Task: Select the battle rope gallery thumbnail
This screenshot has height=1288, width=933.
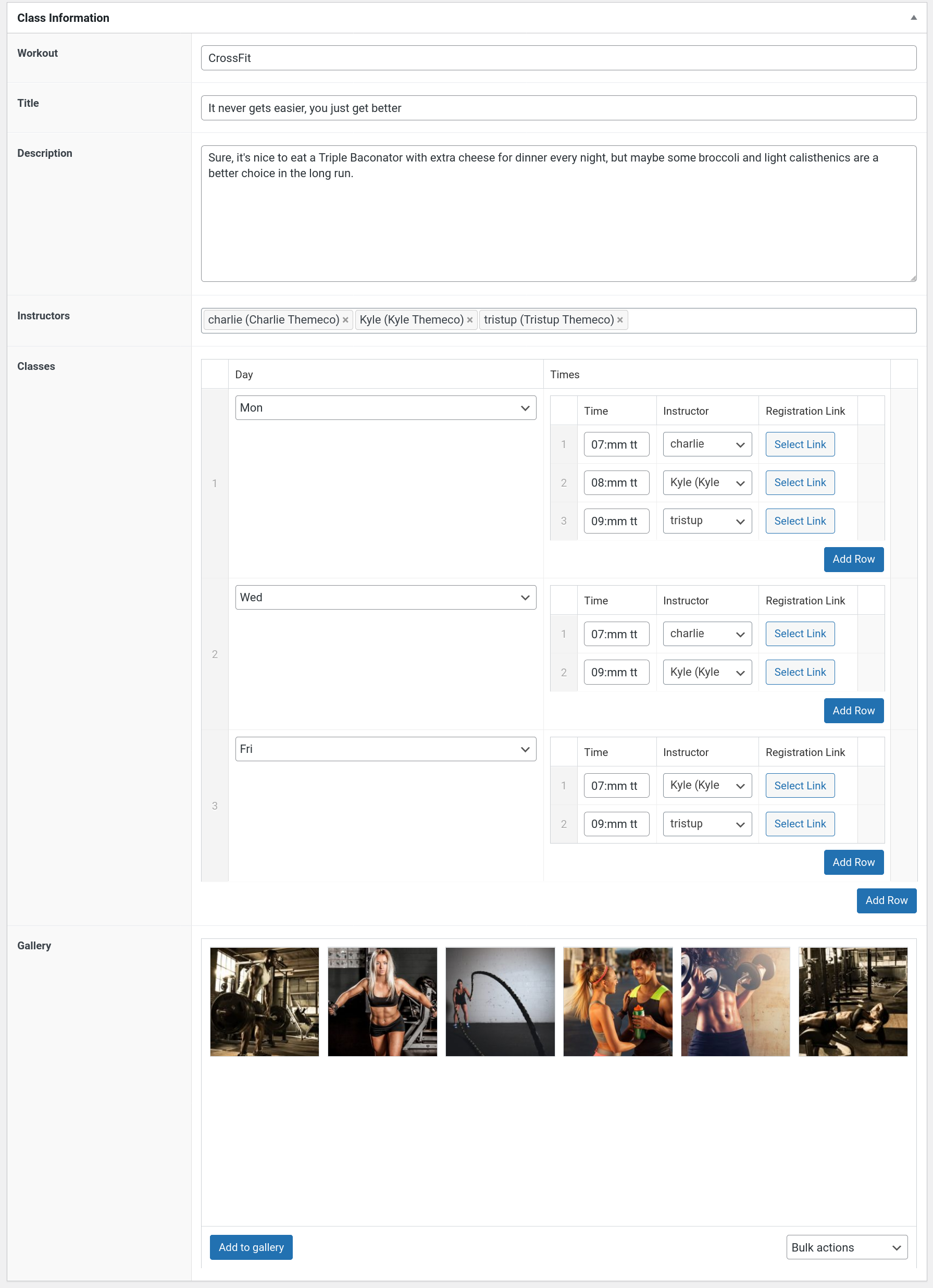Action: [x=500, y=1001]
